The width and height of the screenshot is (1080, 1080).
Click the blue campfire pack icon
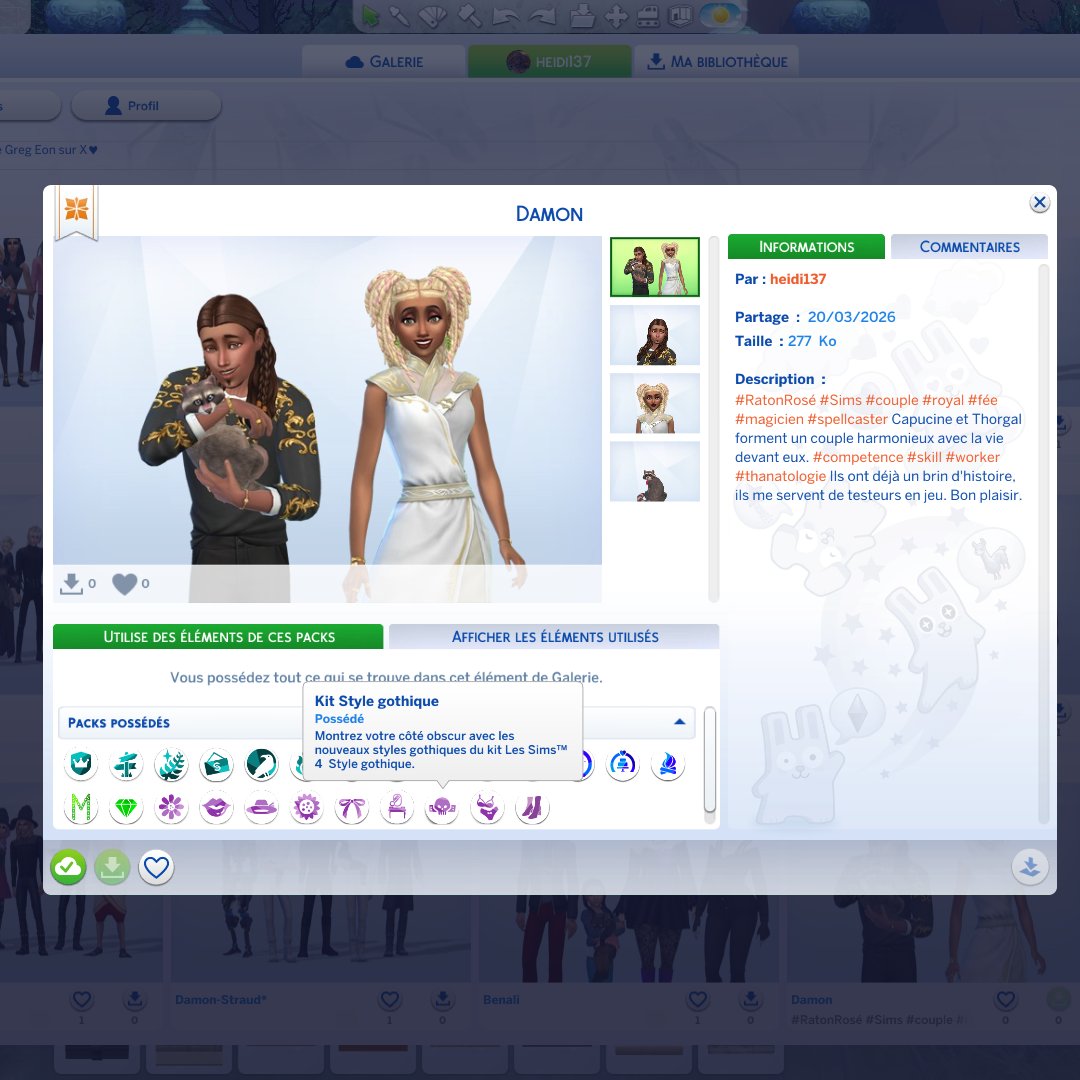coord(668,764)
